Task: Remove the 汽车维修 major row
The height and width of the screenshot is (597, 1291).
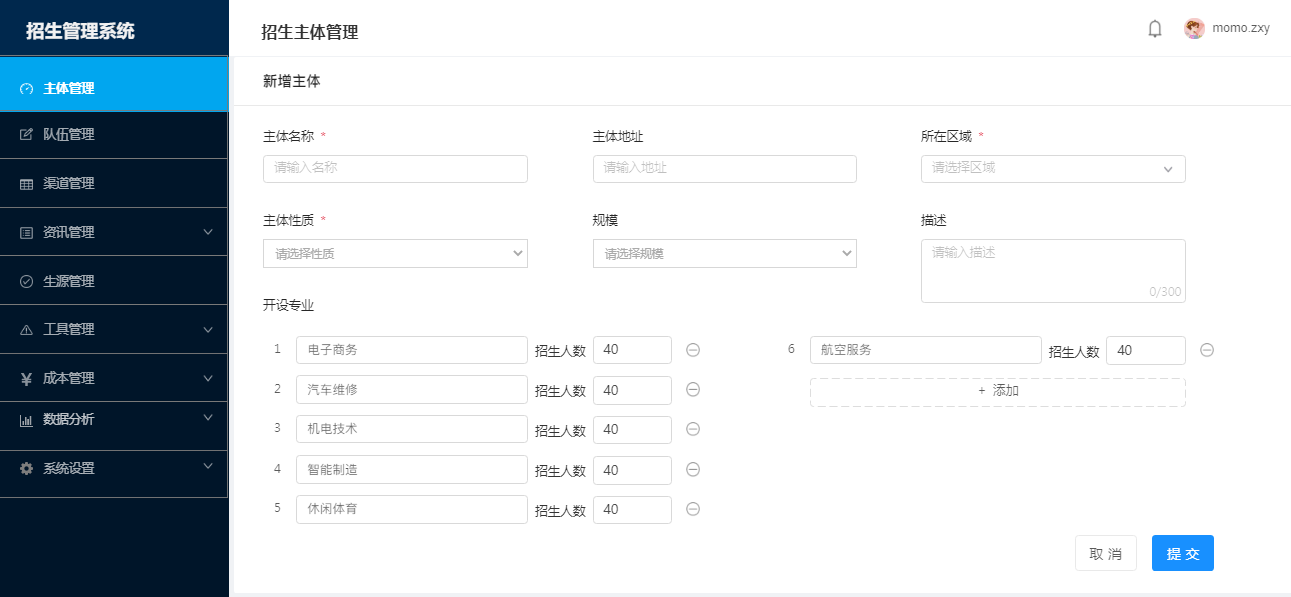Action: (693, 390)
